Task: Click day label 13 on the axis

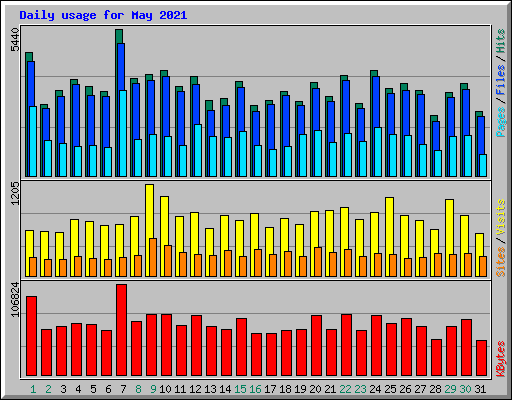Action: click(x=210, y=389)
